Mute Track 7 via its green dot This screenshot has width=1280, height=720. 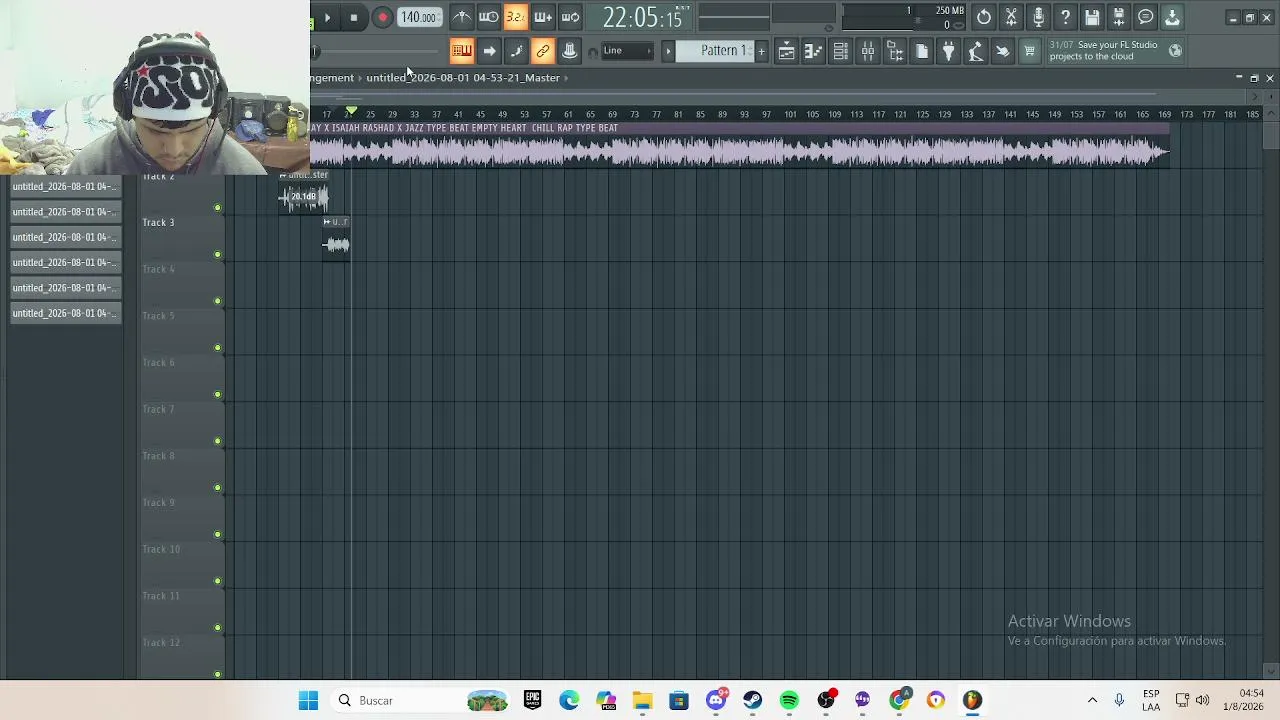coord(218,441)
